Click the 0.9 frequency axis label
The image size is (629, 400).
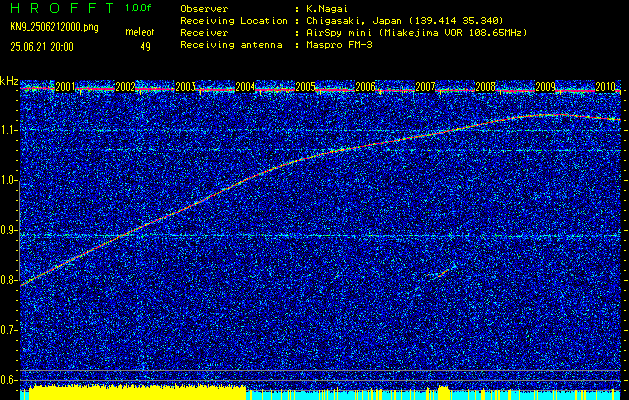point(9,230)
